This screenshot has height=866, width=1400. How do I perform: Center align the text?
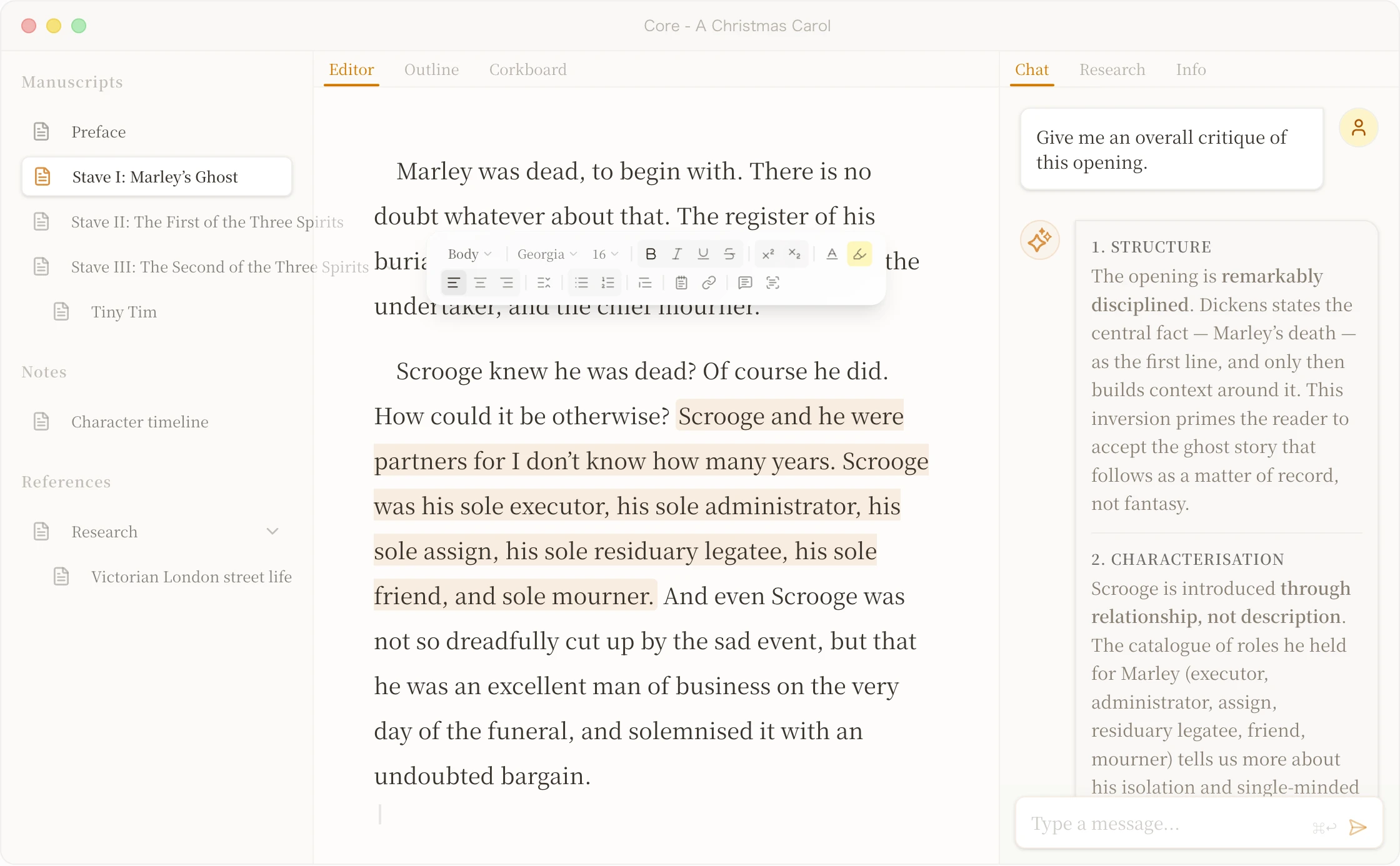click(x=480, y=283)
